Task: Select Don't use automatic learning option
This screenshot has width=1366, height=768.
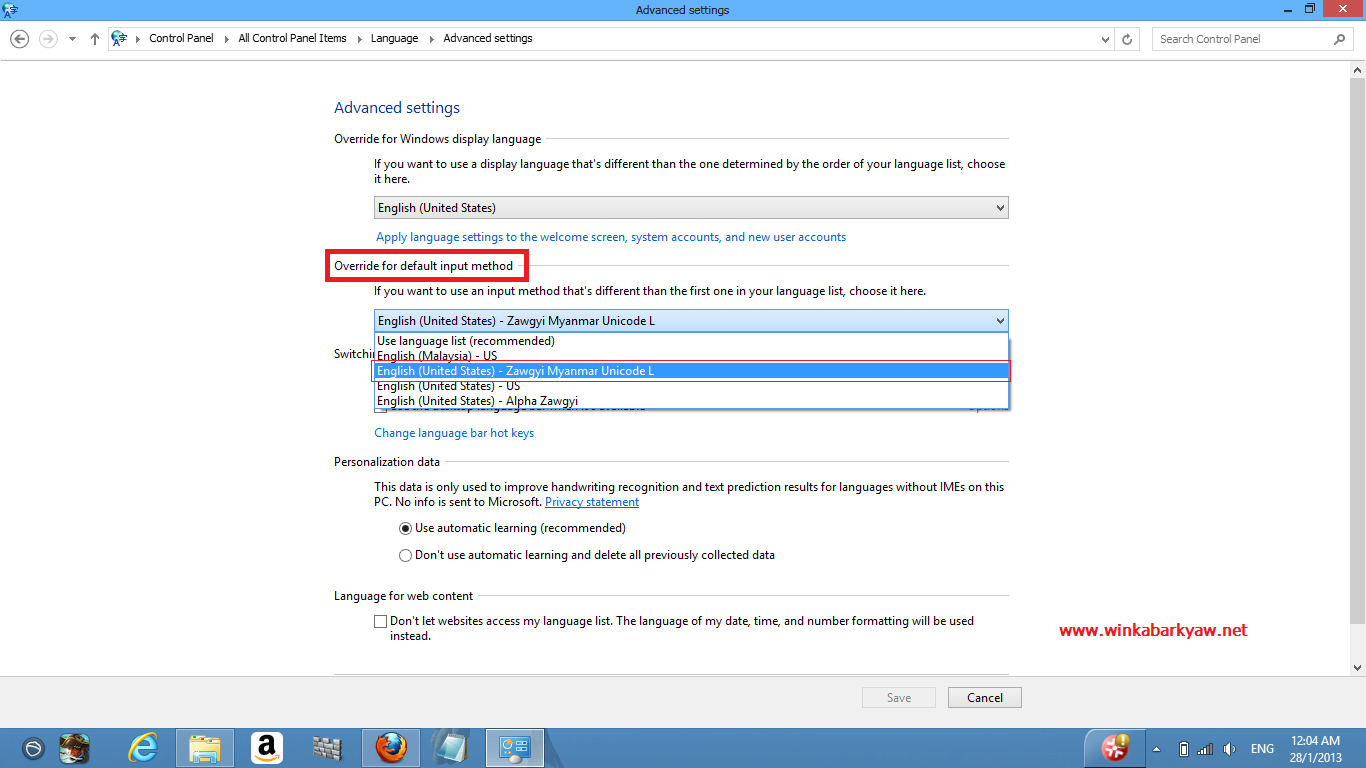Action: click(x=587, y=555)
